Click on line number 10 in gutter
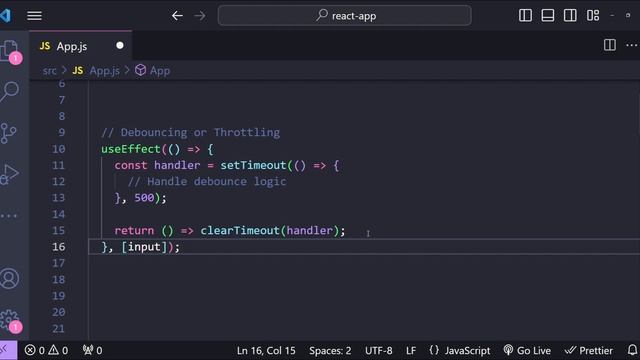Image resolution: width=640 pixels, height=360 pixels. (58, 149)
